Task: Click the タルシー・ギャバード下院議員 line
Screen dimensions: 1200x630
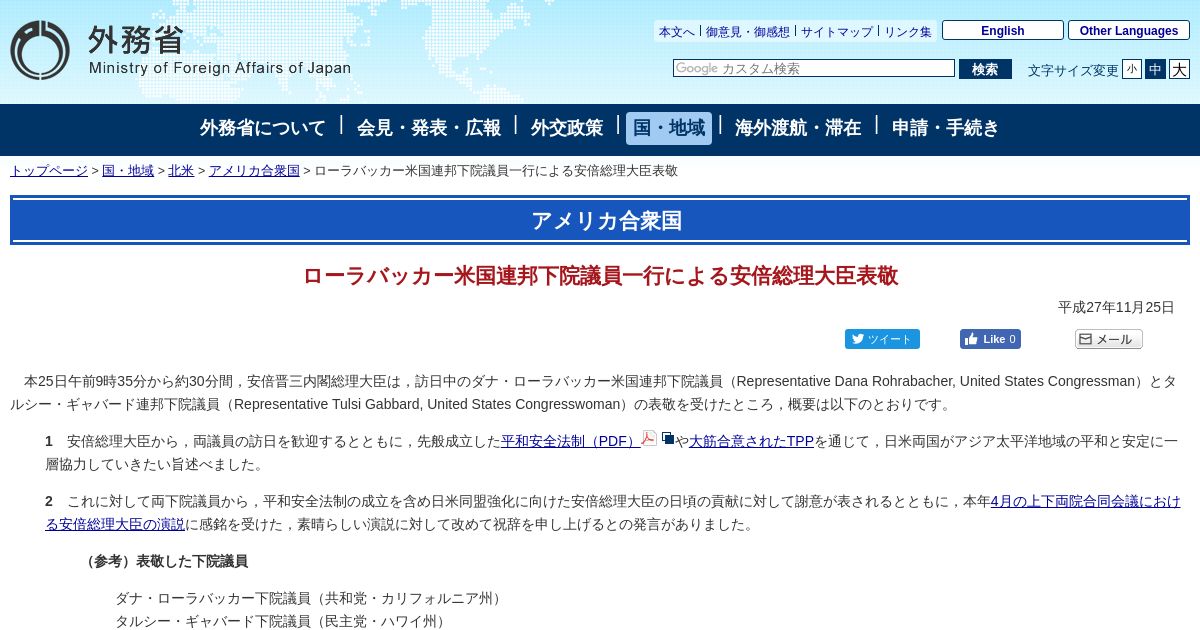Action: (x=283, y=621)
